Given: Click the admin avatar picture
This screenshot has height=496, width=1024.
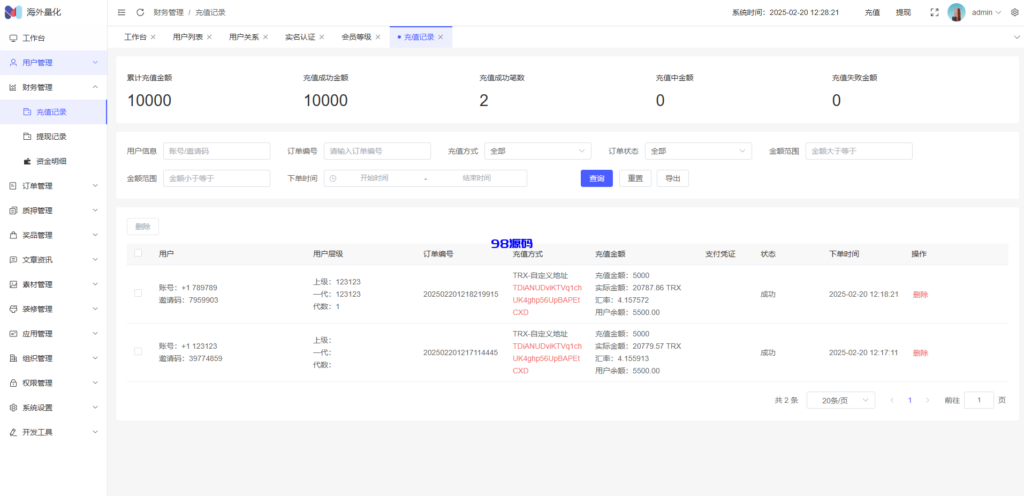Looking at the screenshot, I should pyautogui.click(x=956, y=12).
